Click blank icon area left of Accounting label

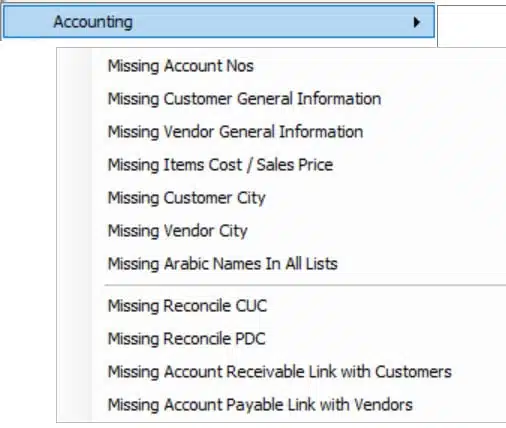click(28, 22)
